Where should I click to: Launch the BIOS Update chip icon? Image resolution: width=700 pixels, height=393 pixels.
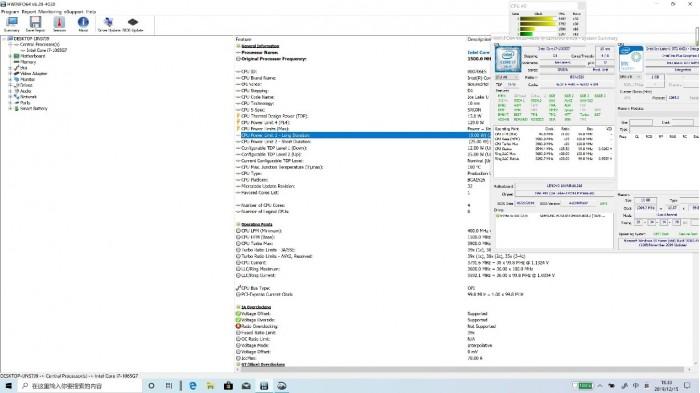(133, 24)
